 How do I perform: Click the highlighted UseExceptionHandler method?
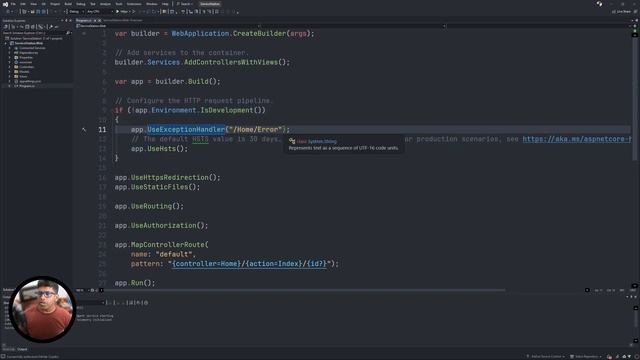[x=186, y=129]
